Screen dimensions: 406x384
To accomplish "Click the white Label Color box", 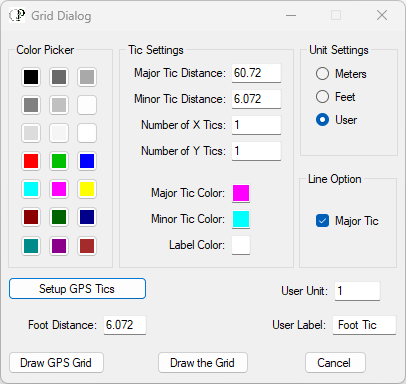I will 241,245.
